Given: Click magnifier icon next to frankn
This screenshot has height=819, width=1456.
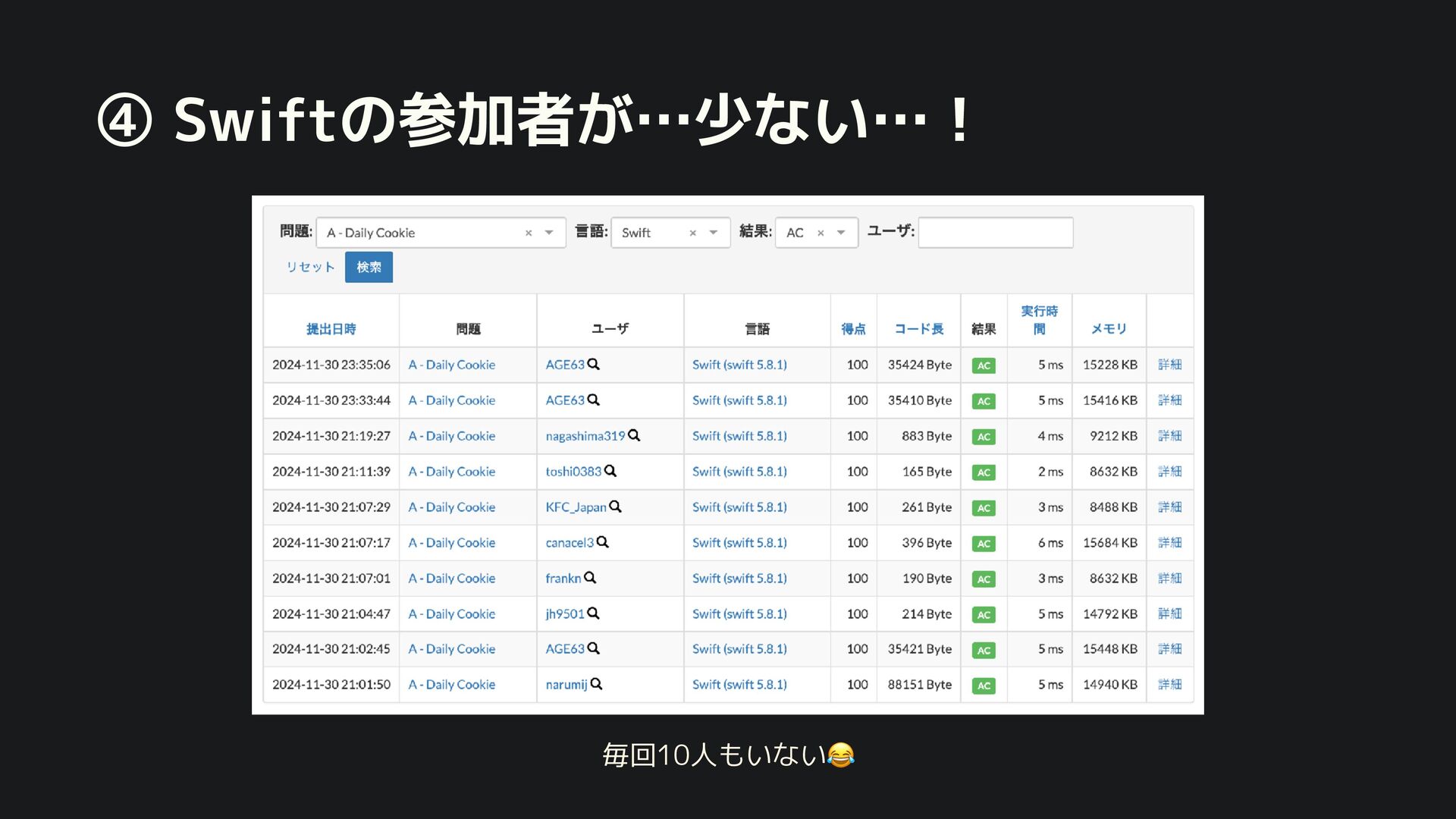Looking at the screenshot, I should [590, 578].
